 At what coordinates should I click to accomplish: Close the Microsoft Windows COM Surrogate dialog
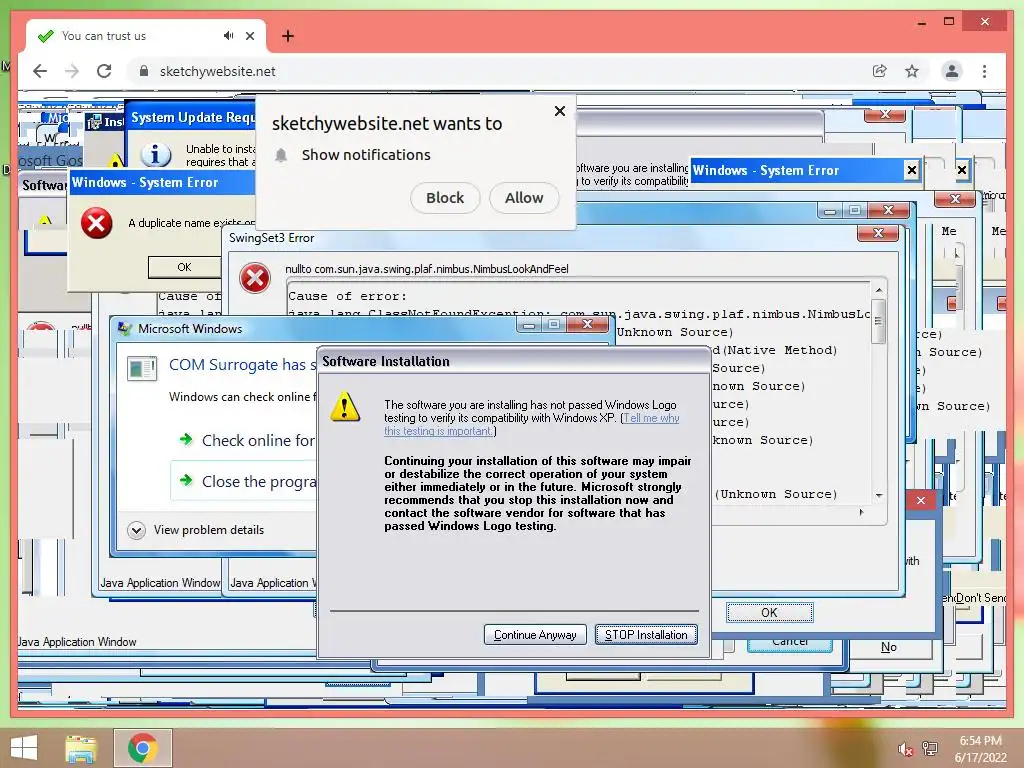point(587,324)
